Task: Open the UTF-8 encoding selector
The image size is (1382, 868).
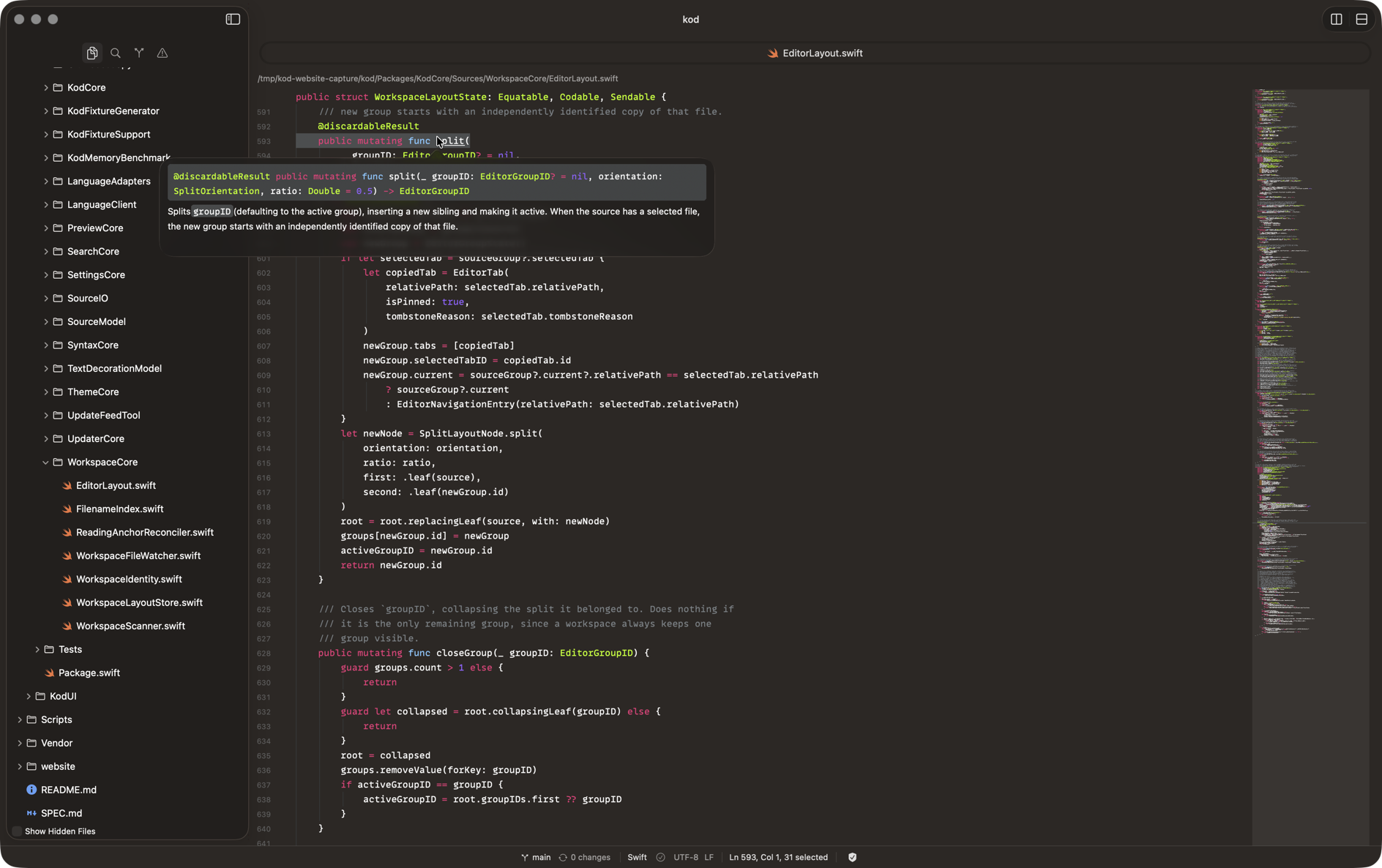Action: click(686, 857)
